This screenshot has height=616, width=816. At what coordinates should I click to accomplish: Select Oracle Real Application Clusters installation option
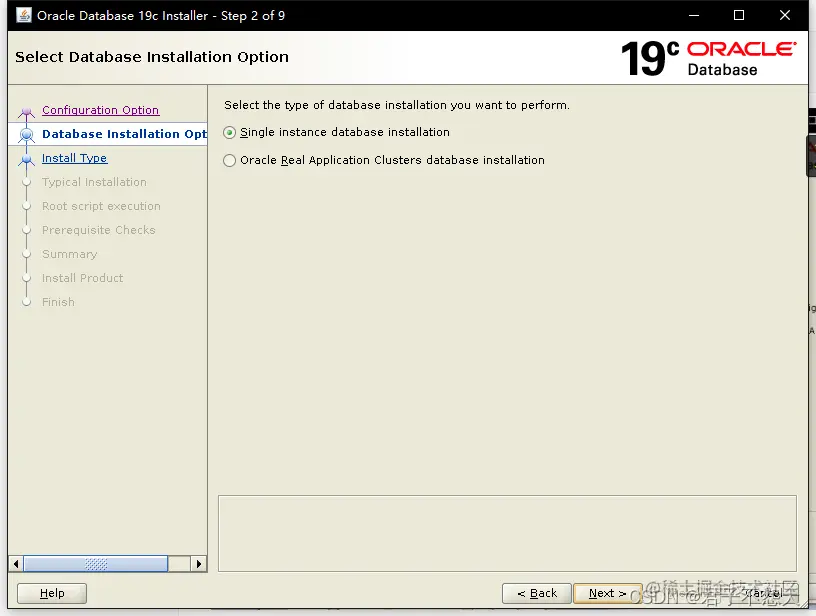pyautogui.click(x=230, y=160)
